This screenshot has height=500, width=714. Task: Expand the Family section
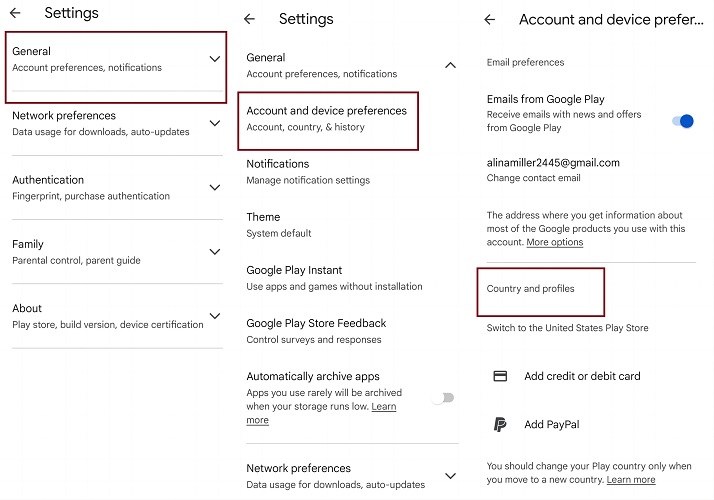[214, 252]
